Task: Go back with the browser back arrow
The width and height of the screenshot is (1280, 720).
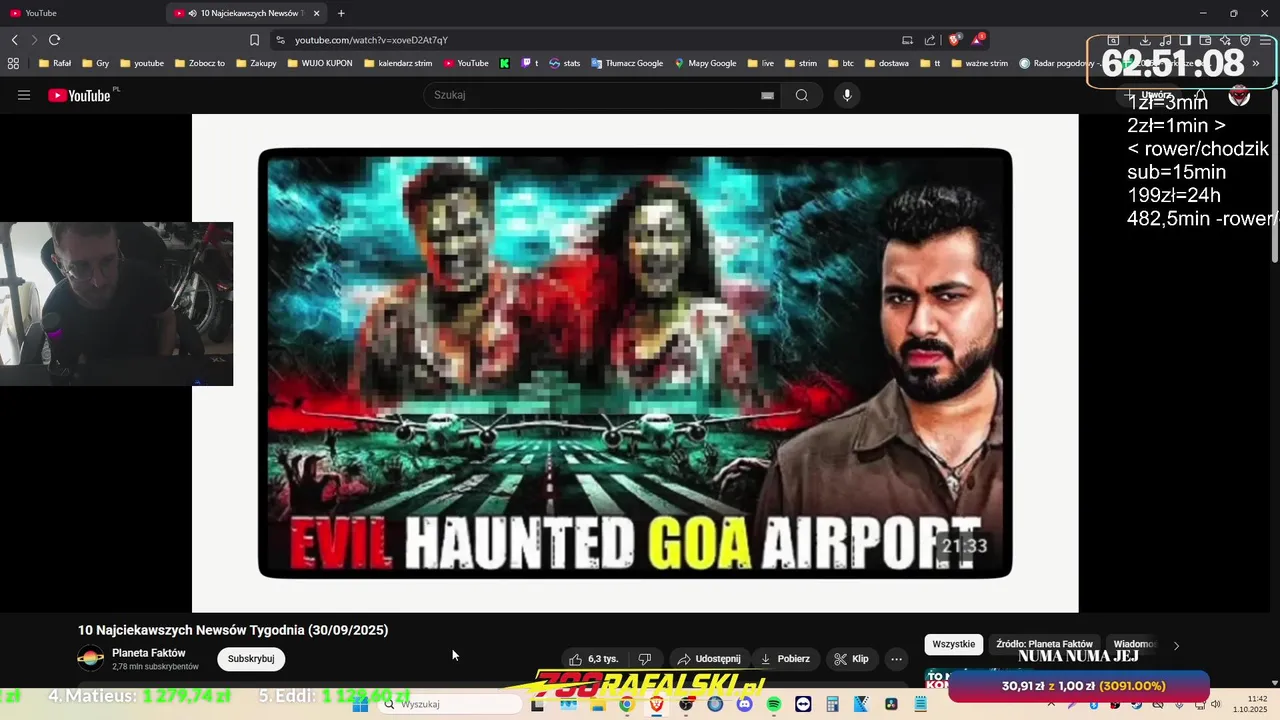Action: coord(14,40)
